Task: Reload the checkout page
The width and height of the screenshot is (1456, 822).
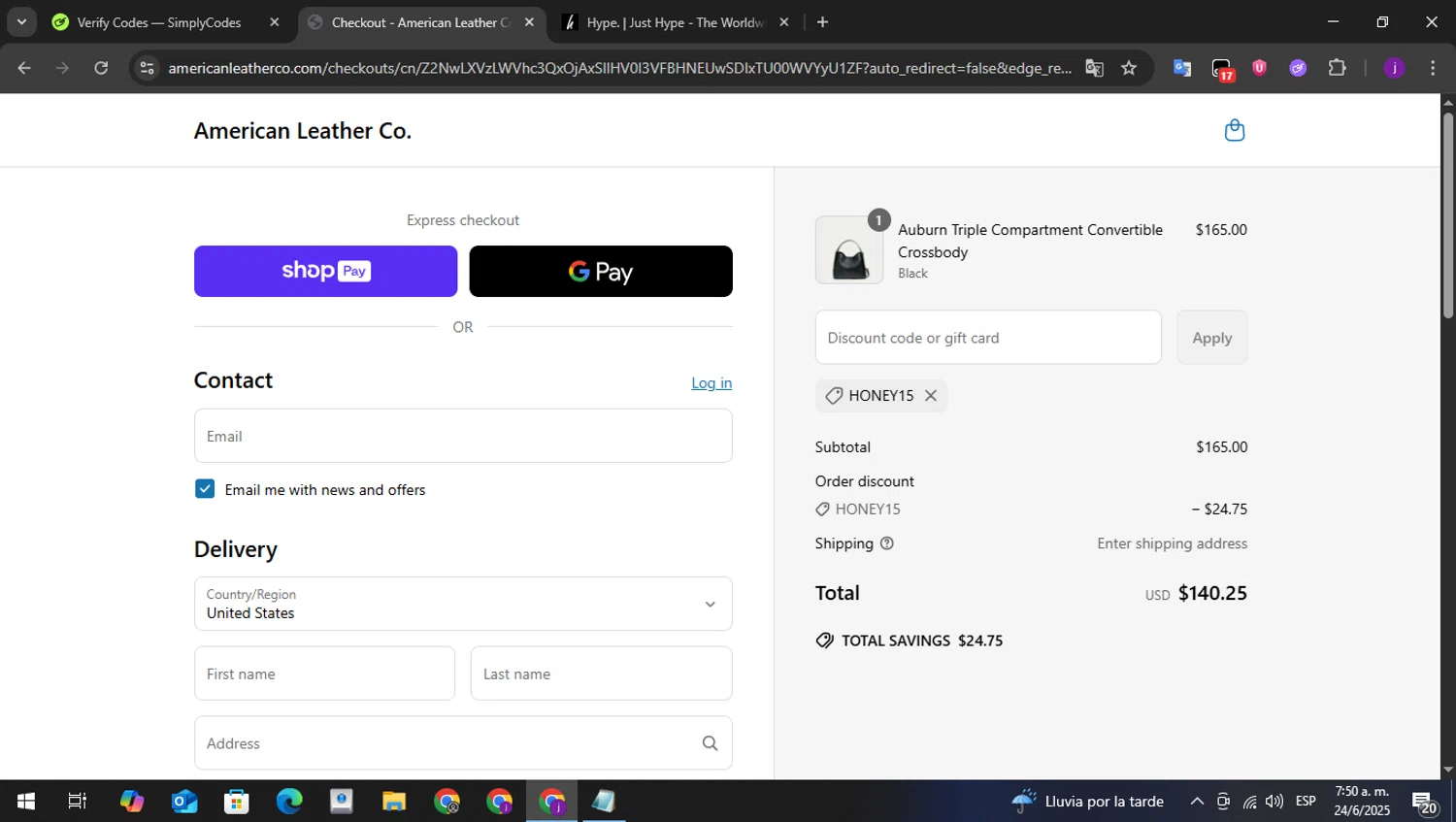Action: tap(101, 68)
